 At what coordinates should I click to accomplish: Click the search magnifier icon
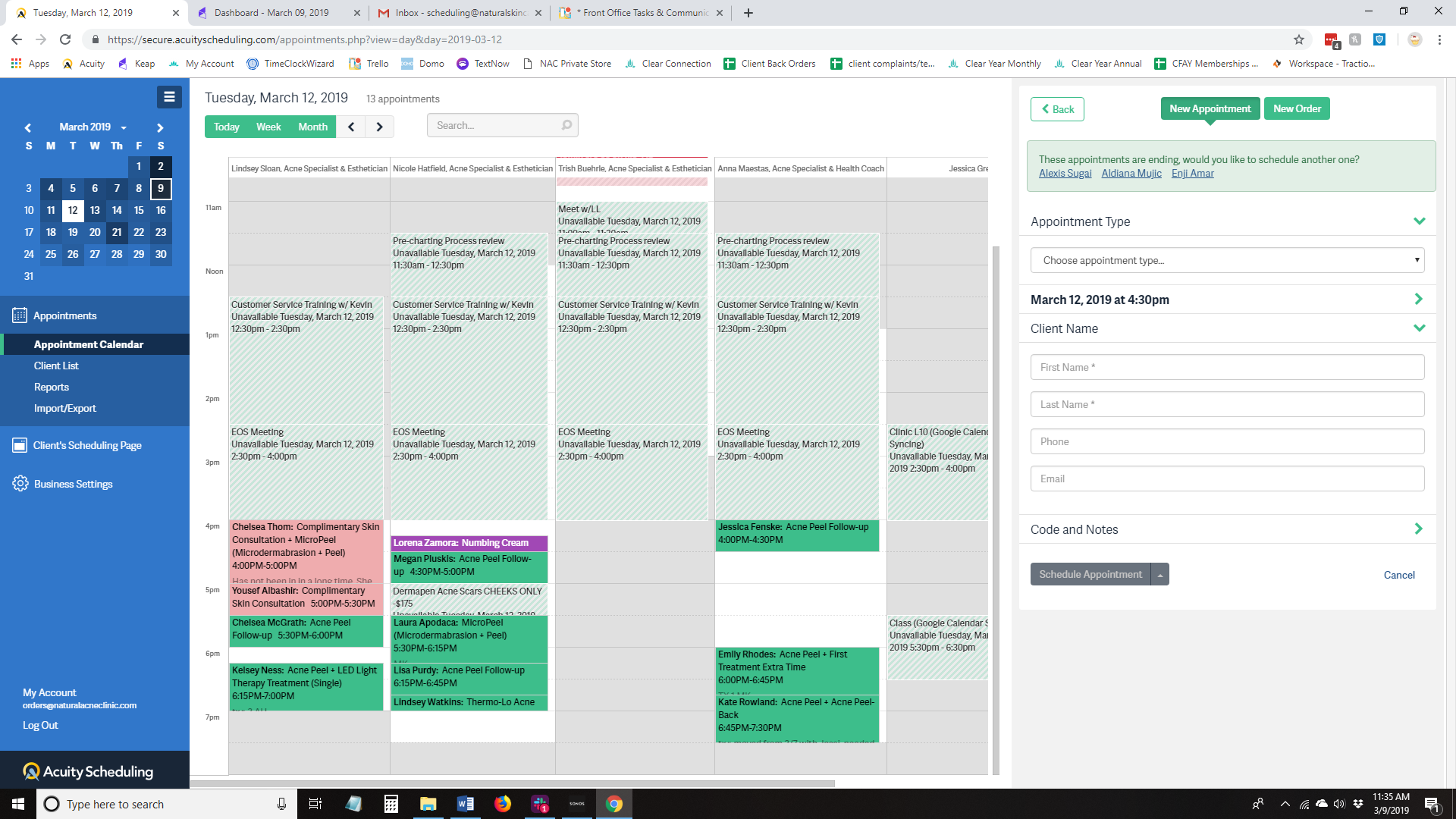tap(566, 125)
